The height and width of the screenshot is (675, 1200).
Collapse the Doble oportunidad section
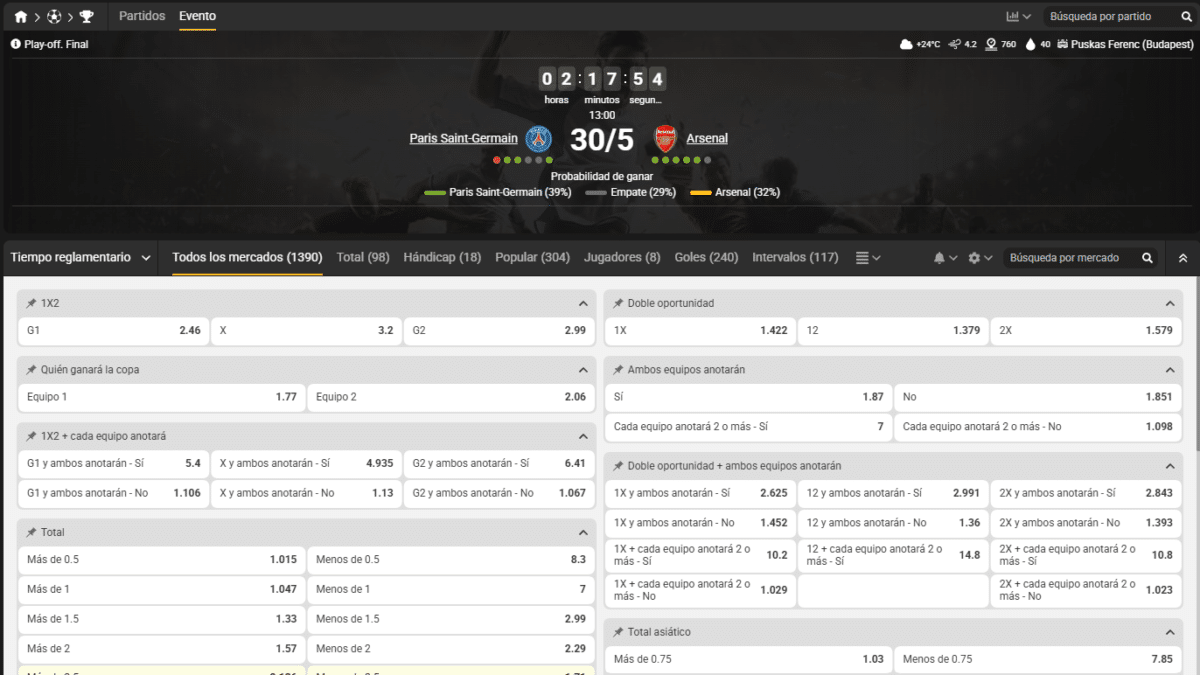pos(1170,303)
